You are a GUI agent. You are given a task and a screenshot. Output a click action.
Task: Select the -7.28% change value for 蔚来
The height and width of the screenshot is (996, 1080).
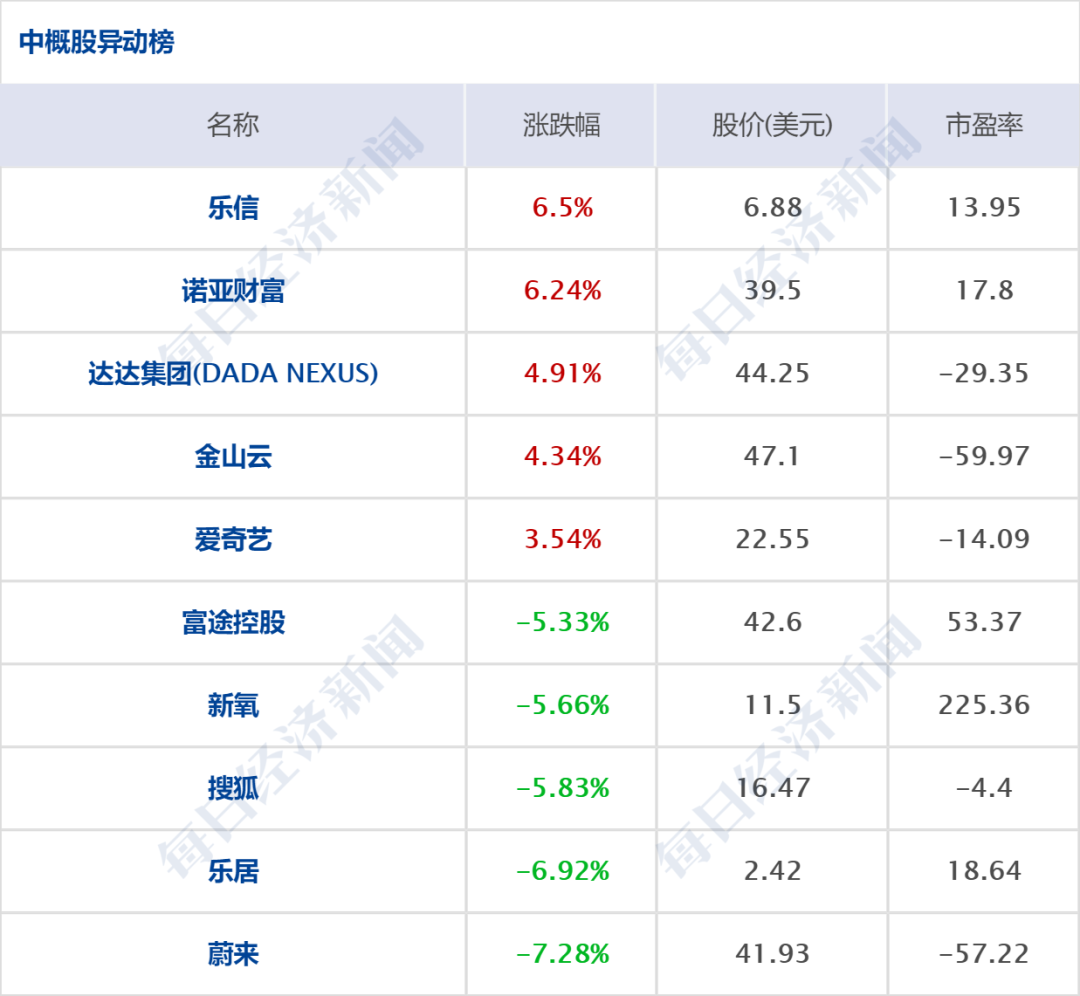tap(562, 954)
